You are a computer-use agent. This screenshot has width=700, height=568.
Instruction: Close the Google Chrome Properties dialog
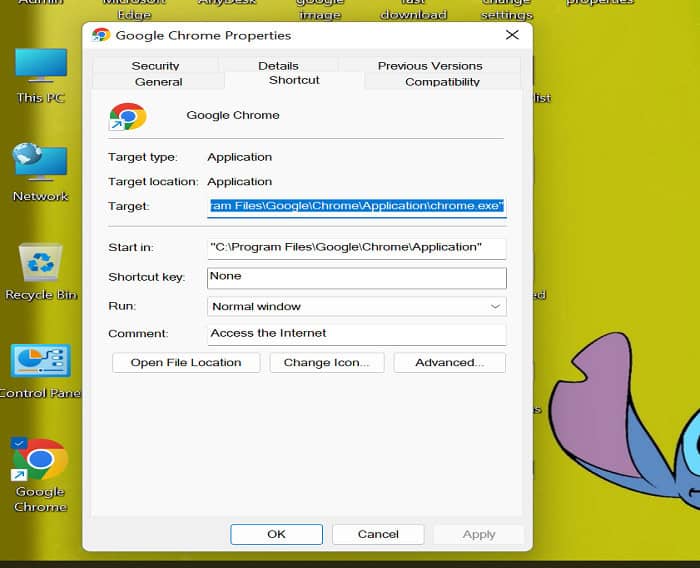click(x=512, y=35)
